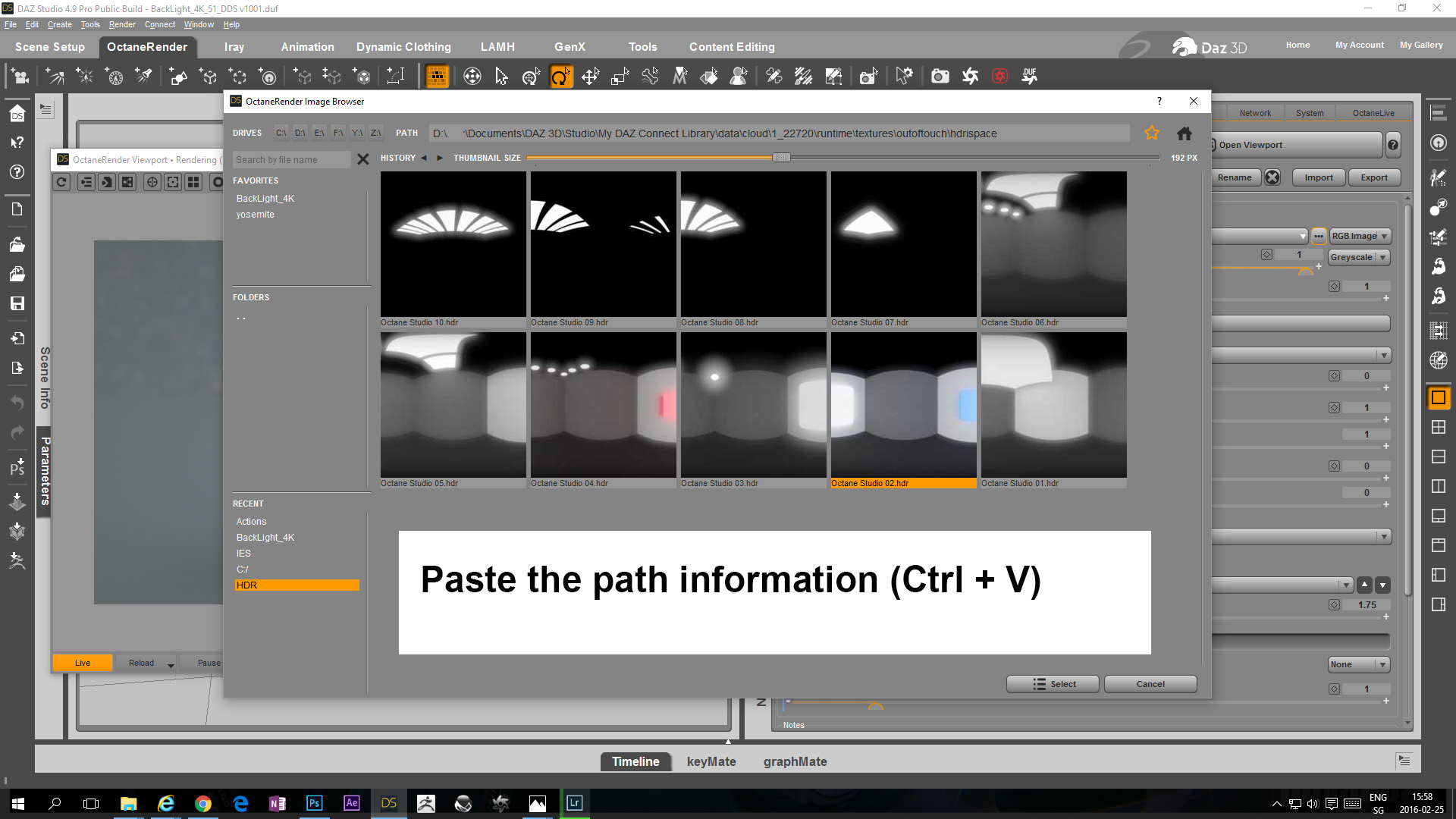This screenshot has height=819, width=1456.
Task: Open Photoshop from the taskbar
Action: 314,803
